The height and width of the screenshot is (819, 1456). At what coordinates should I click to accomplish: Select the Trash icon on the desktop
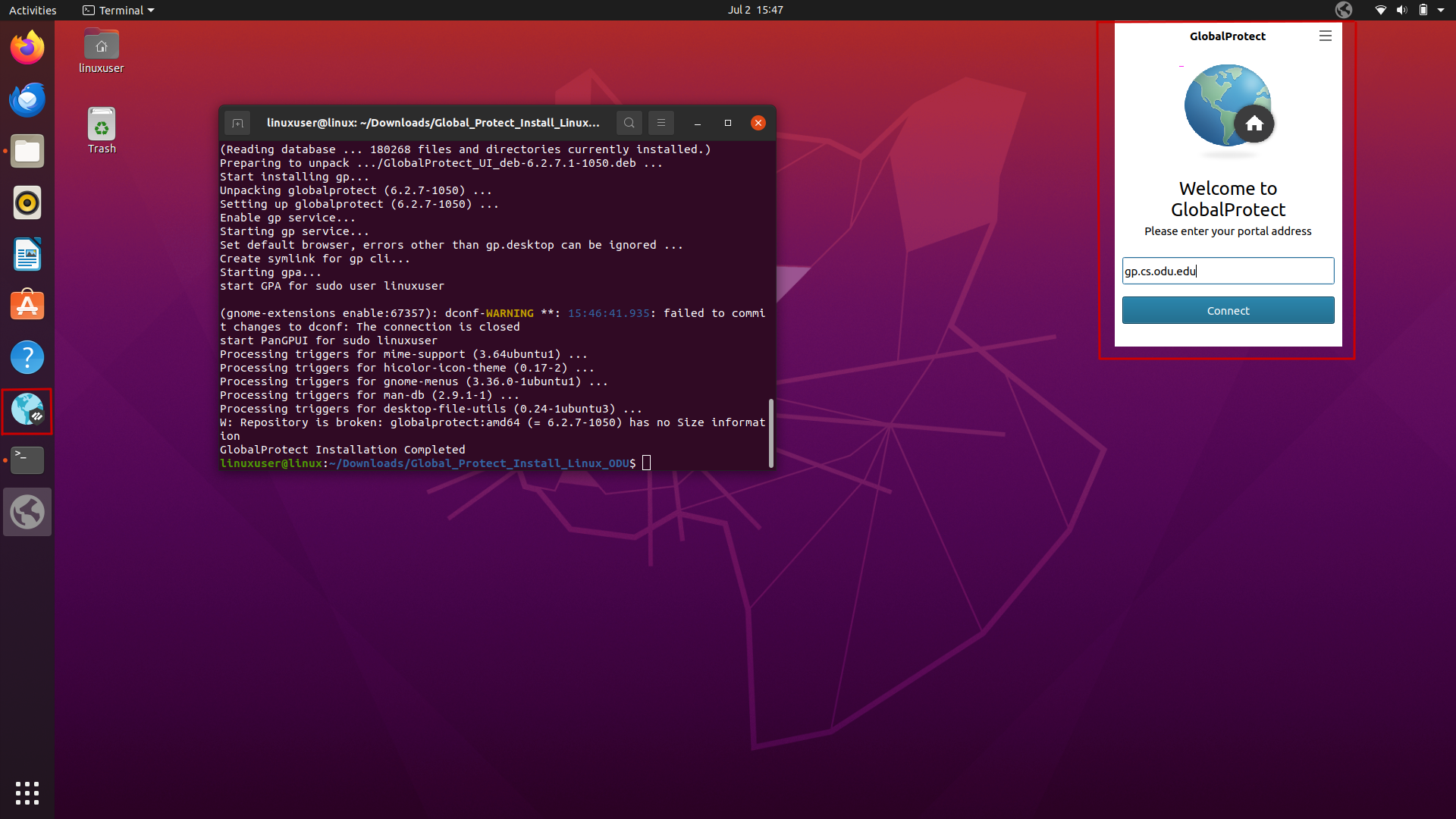101,130
